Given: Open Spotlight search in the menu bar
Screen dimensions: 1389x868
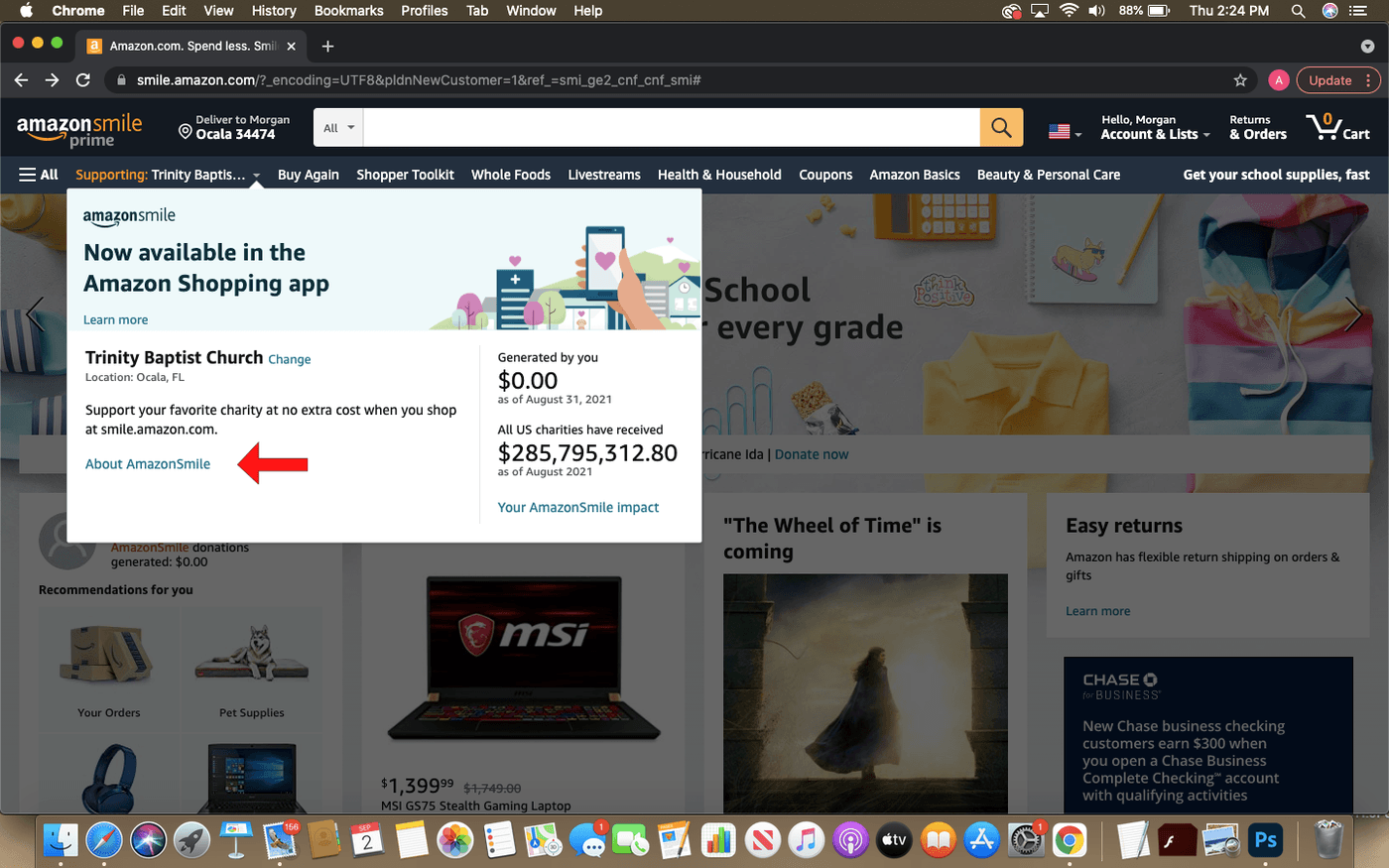Looking at the screenshot, I should (x=1298, y=11).
